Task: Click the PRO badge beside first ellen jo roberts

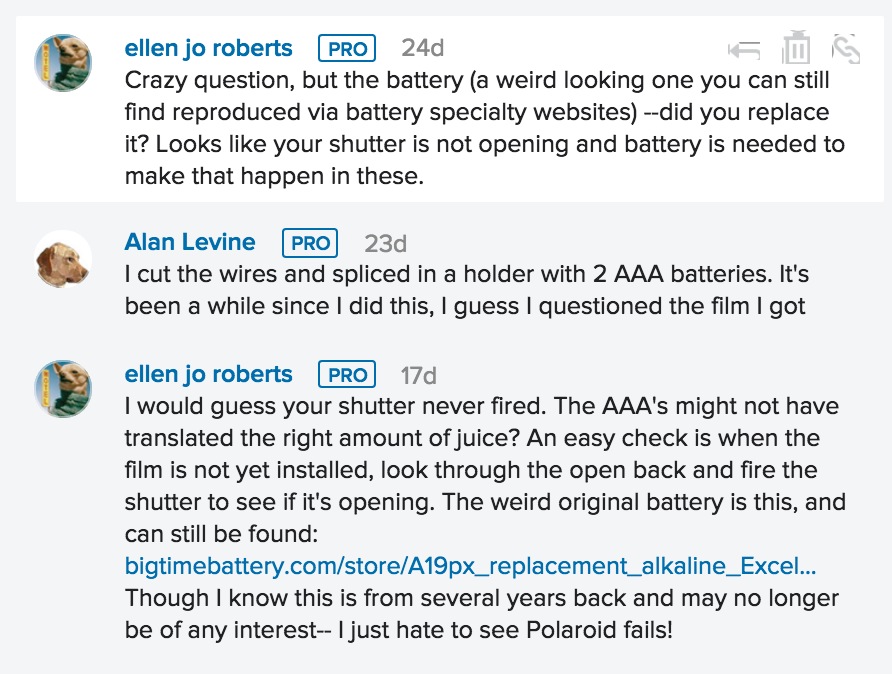Action: (x=347, y=48)
